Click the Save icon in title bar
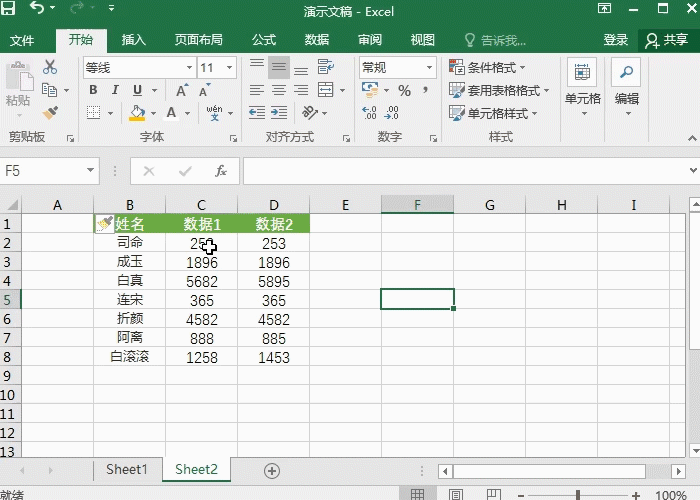The width and height of the screenshot is (700, 500). pyautogui.click(x=8, y=7)
